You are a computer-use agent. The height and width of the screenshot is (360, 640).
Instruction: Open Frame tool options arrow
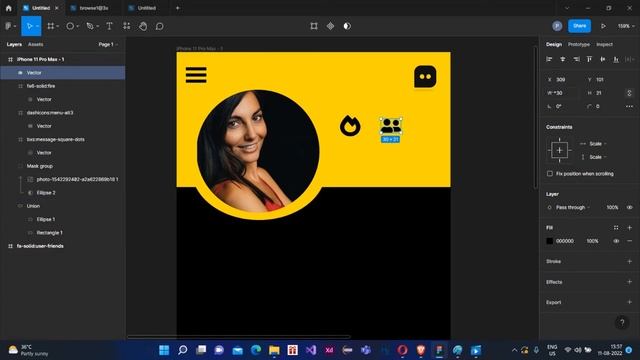point(58,26)
